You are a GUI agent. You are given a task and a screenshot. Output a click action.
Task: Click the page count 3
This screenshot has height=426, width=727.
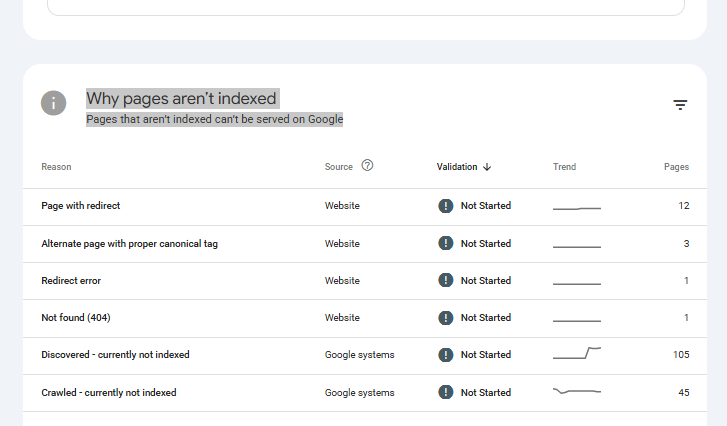click(x=686, y=244)
